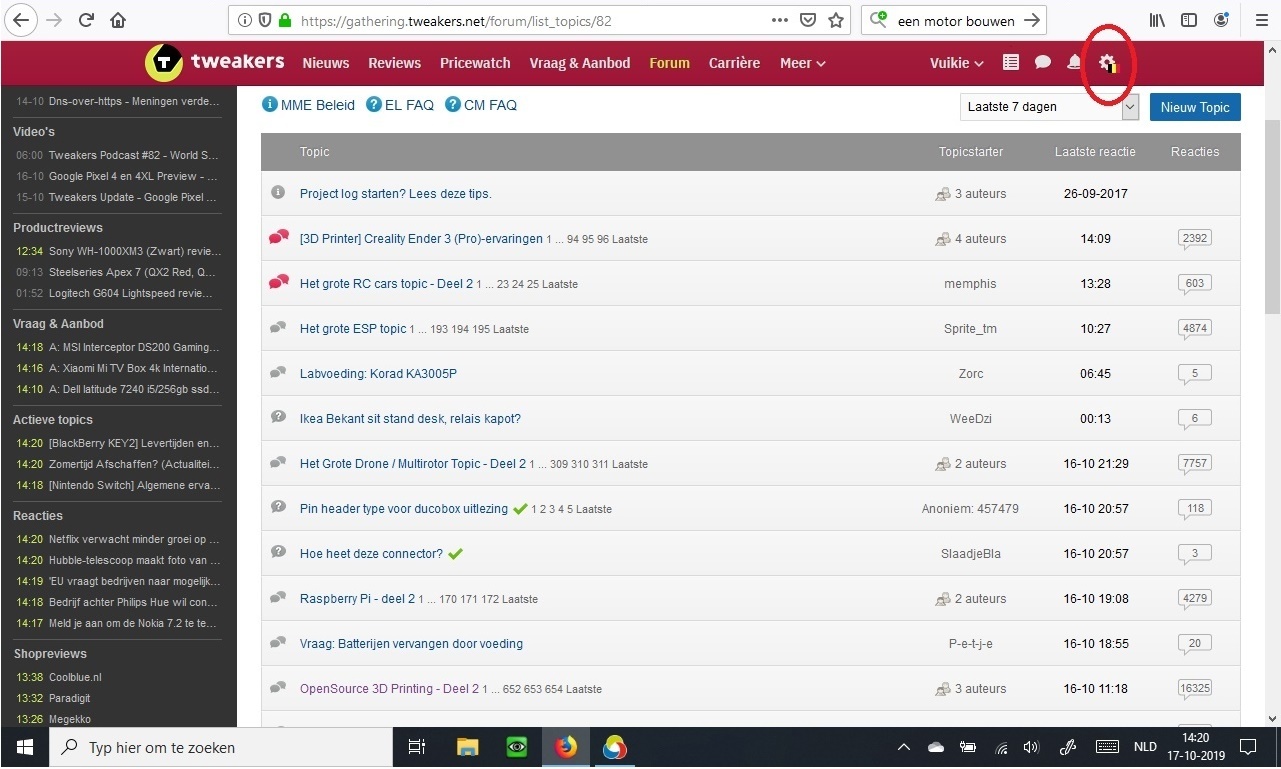Open the Firefox home page
The height and width of the screenshot is (769, 1281).
[x=118, y=20]
